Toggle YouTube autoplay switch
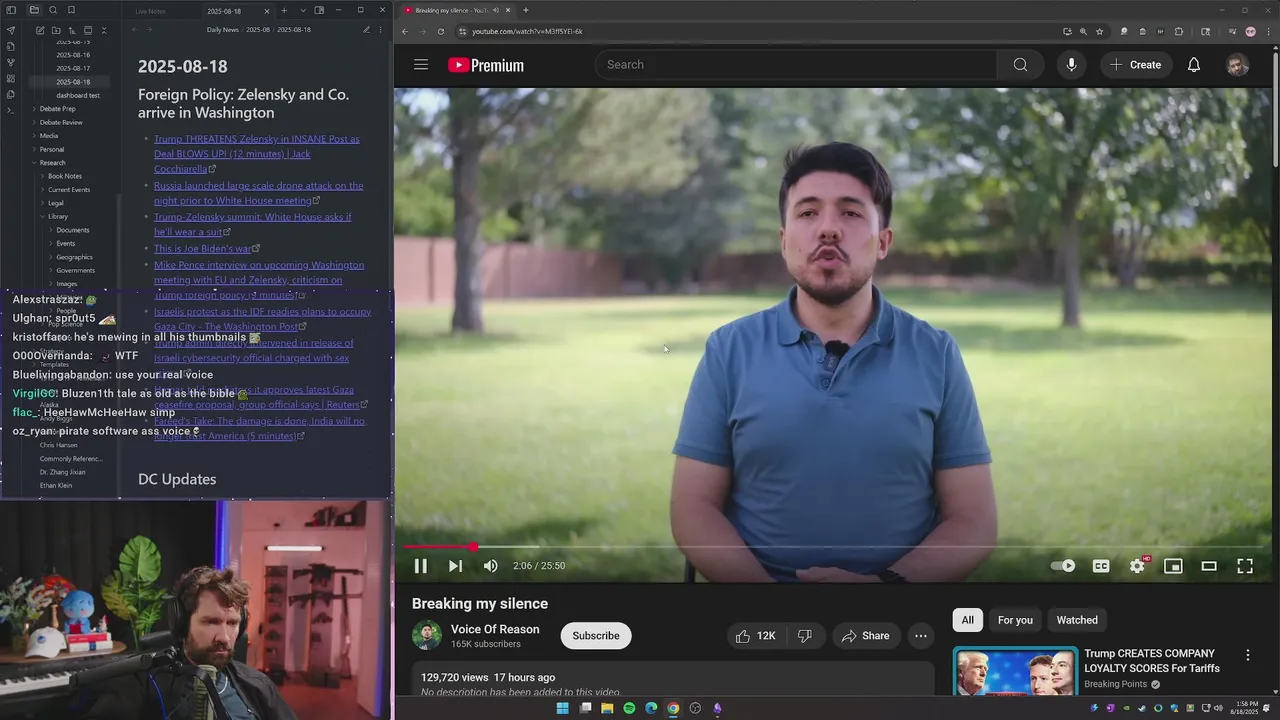 coord(1063,566)
